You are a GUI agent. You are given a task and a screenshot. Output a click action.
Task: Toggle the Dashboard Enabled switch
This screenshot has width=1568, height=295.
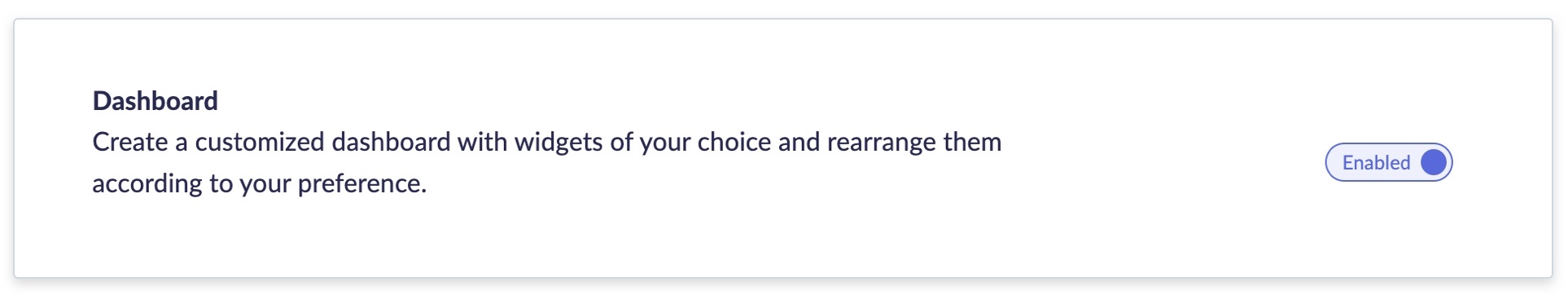click(x=1389, y=162)
